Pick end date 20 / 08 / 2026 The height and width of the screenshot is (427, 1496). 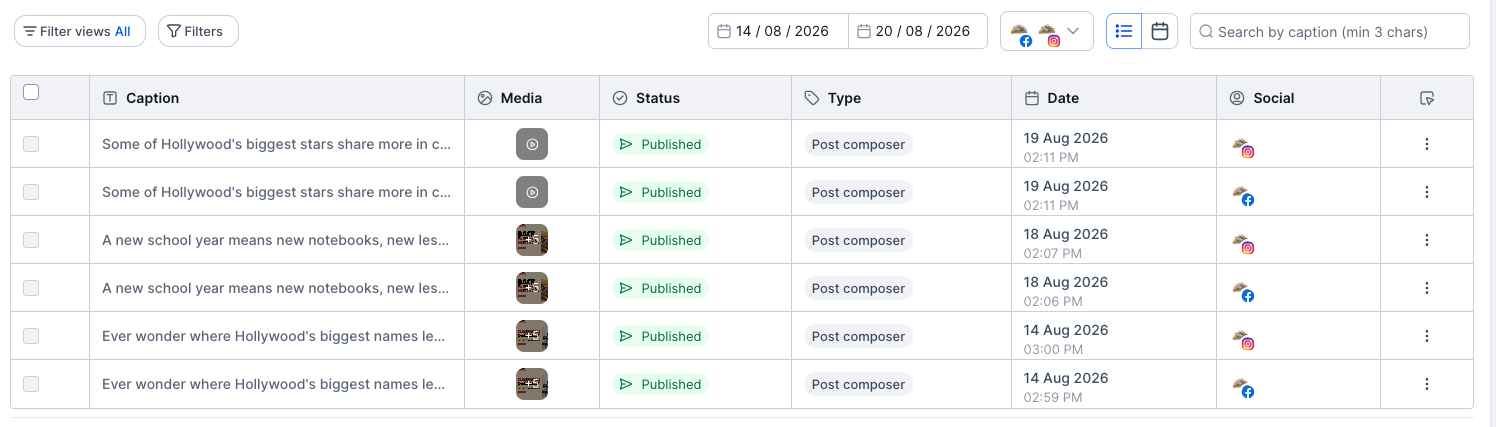918,31
